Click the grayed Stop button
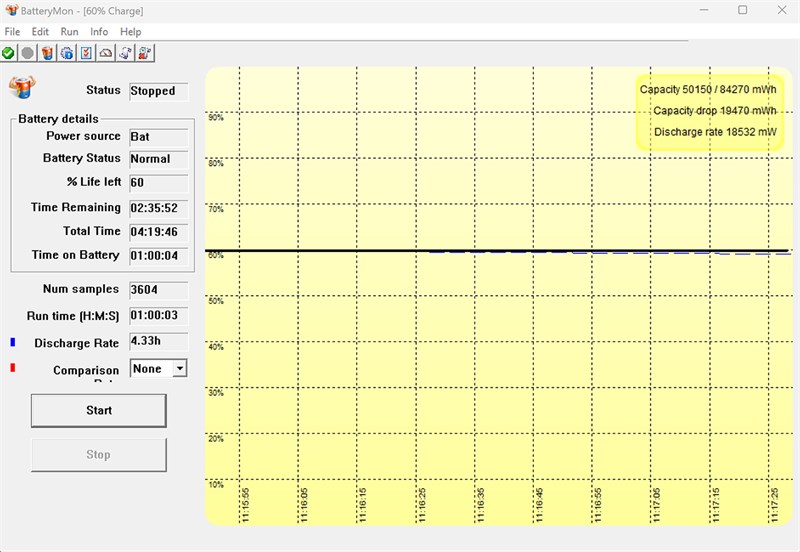Screen dimensions: 800x552 point(98,455)
